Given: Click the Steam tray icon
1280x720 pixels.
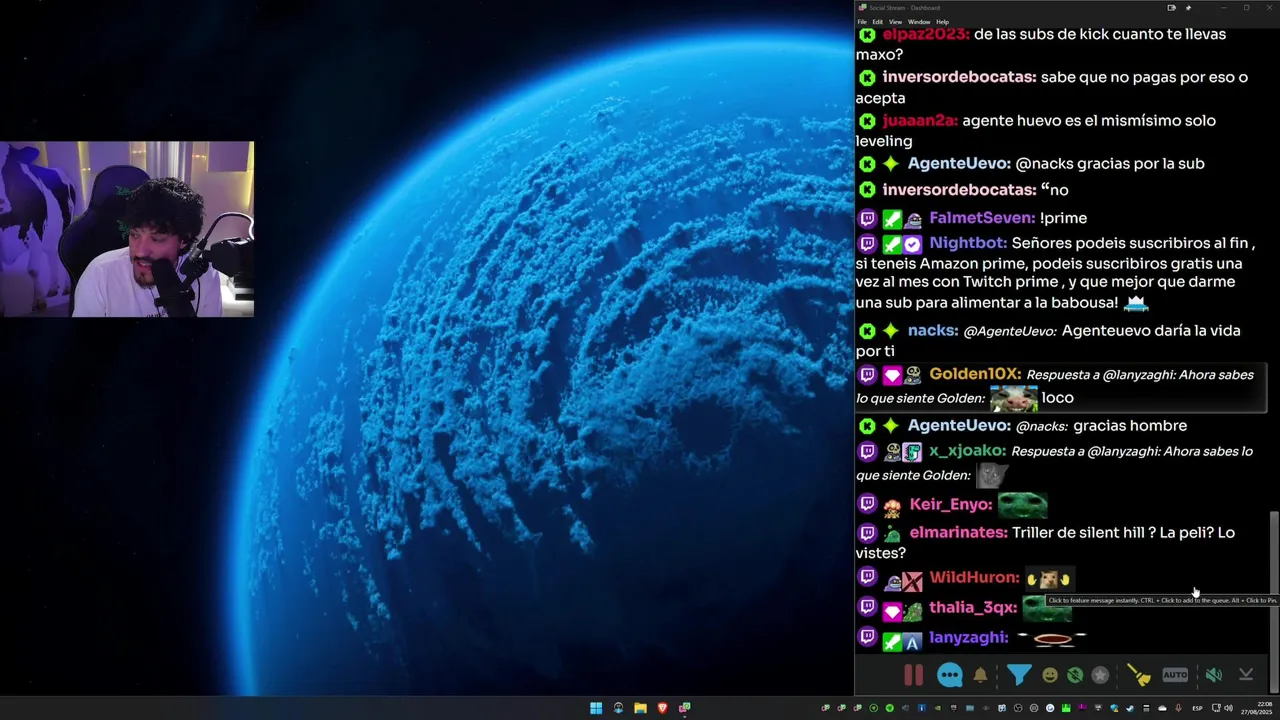Looking at the screenshot, I should (x=1130, y=708).
